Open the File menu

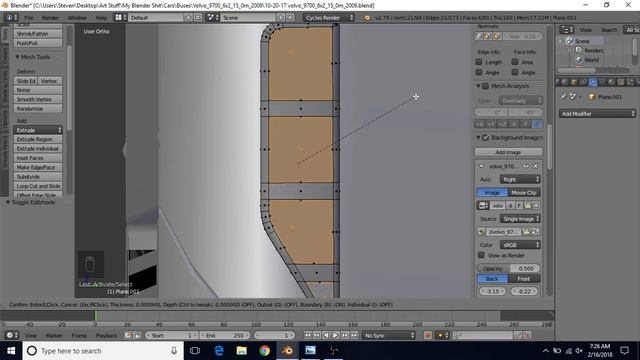pos(29,18)
